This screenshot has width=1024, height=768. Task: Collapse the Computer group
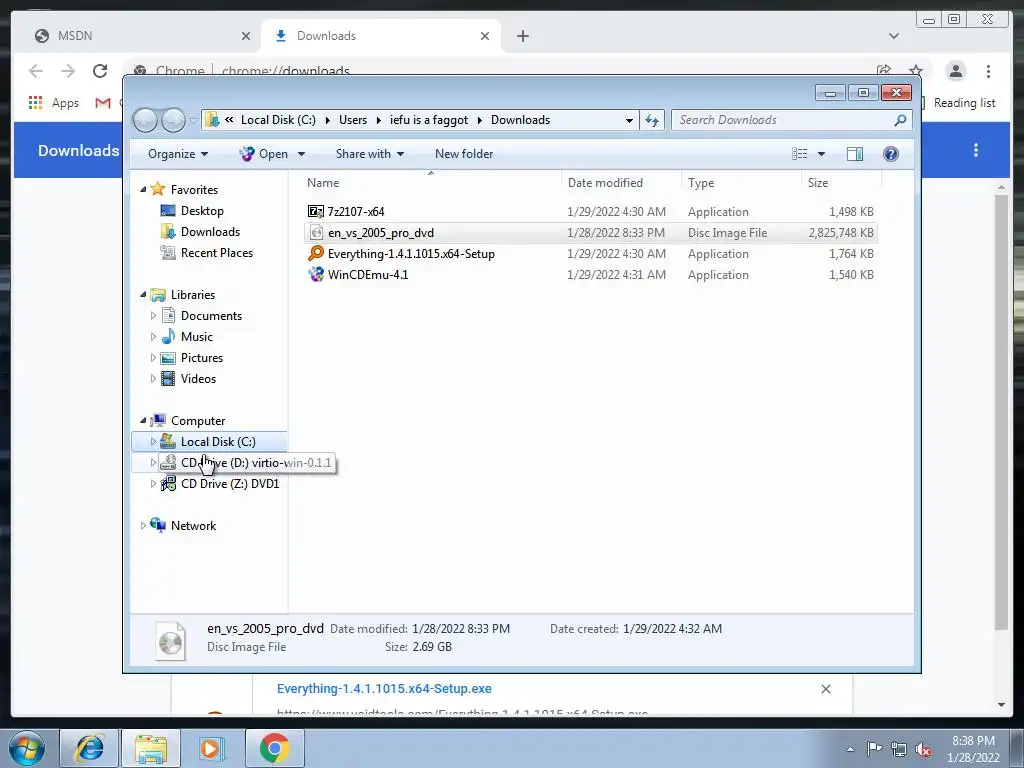tap(143, 421)
